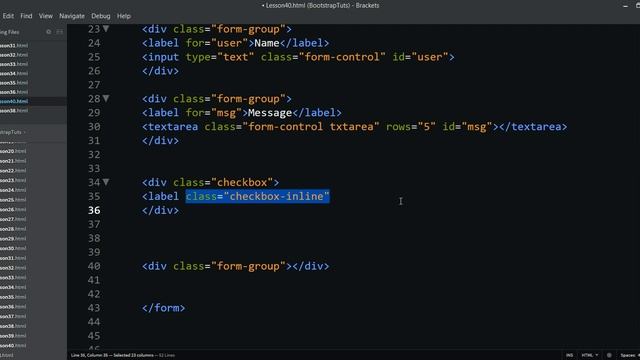This screenshot has width=640, height=360.
Task: Click the type="text" attribute on line 25
Action: click(220, 57)
